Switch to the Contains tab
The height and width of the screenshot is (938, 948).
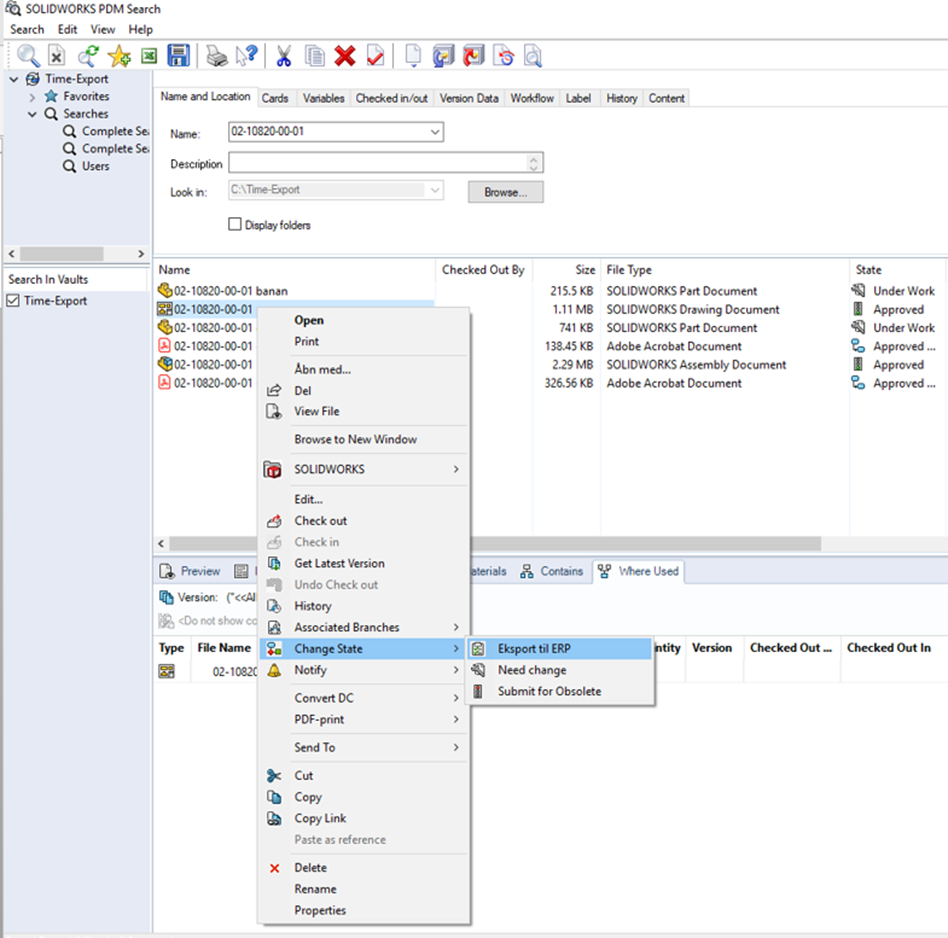pos(552,571)
